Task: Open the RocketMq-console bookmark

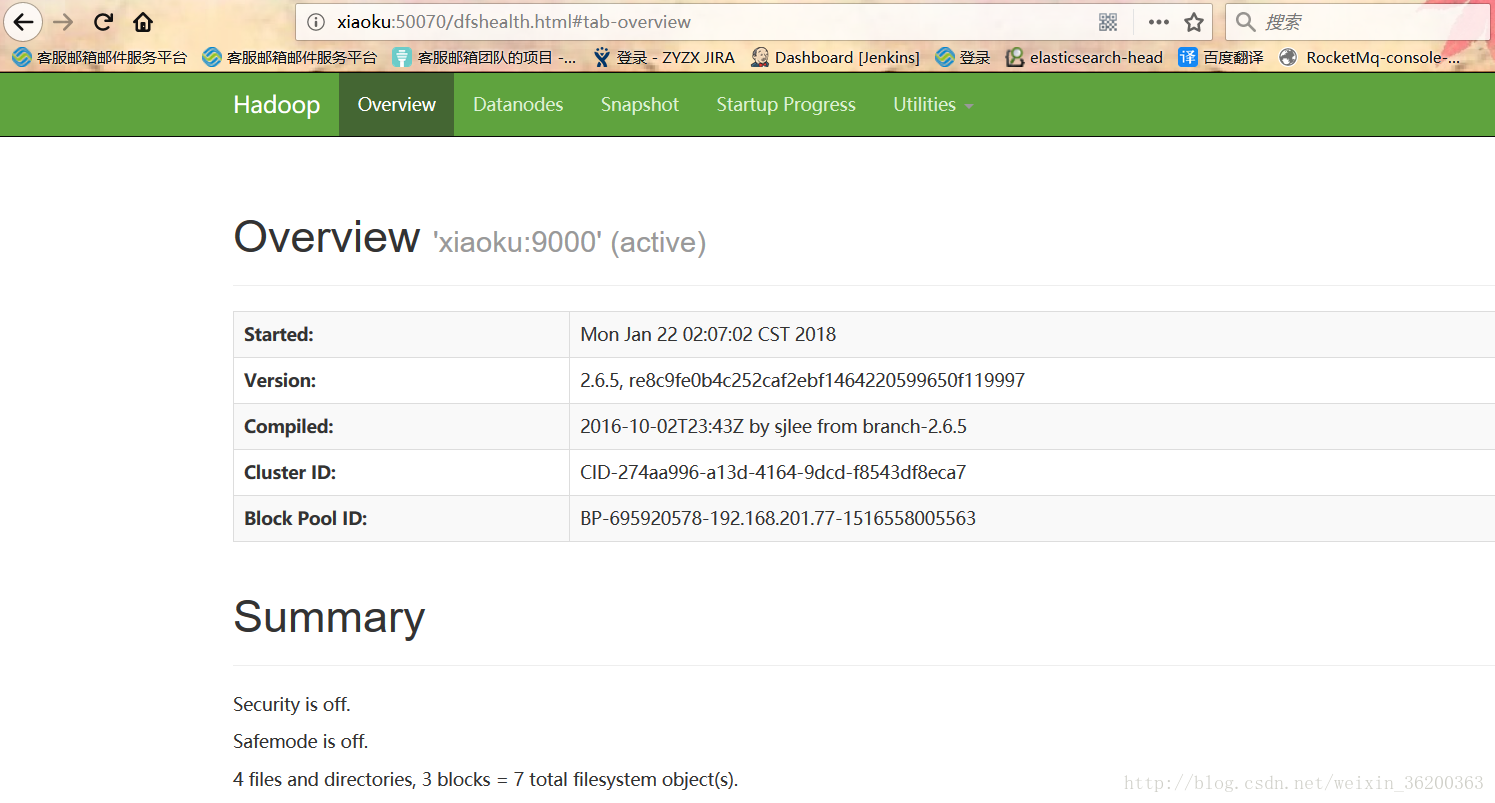Action: click(x=1369, y=57)
